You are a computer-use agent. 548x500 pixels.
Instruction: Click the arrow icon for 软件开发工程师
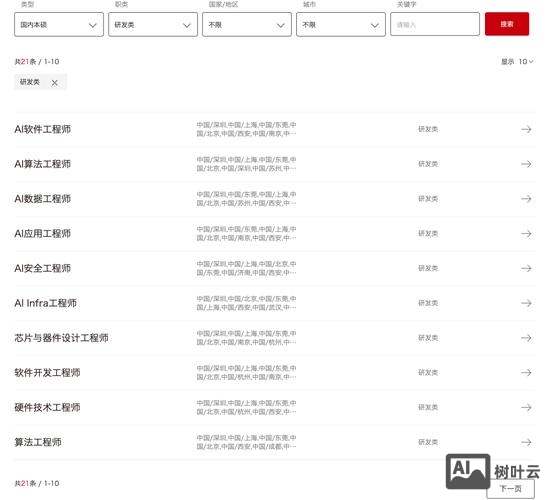526,372
